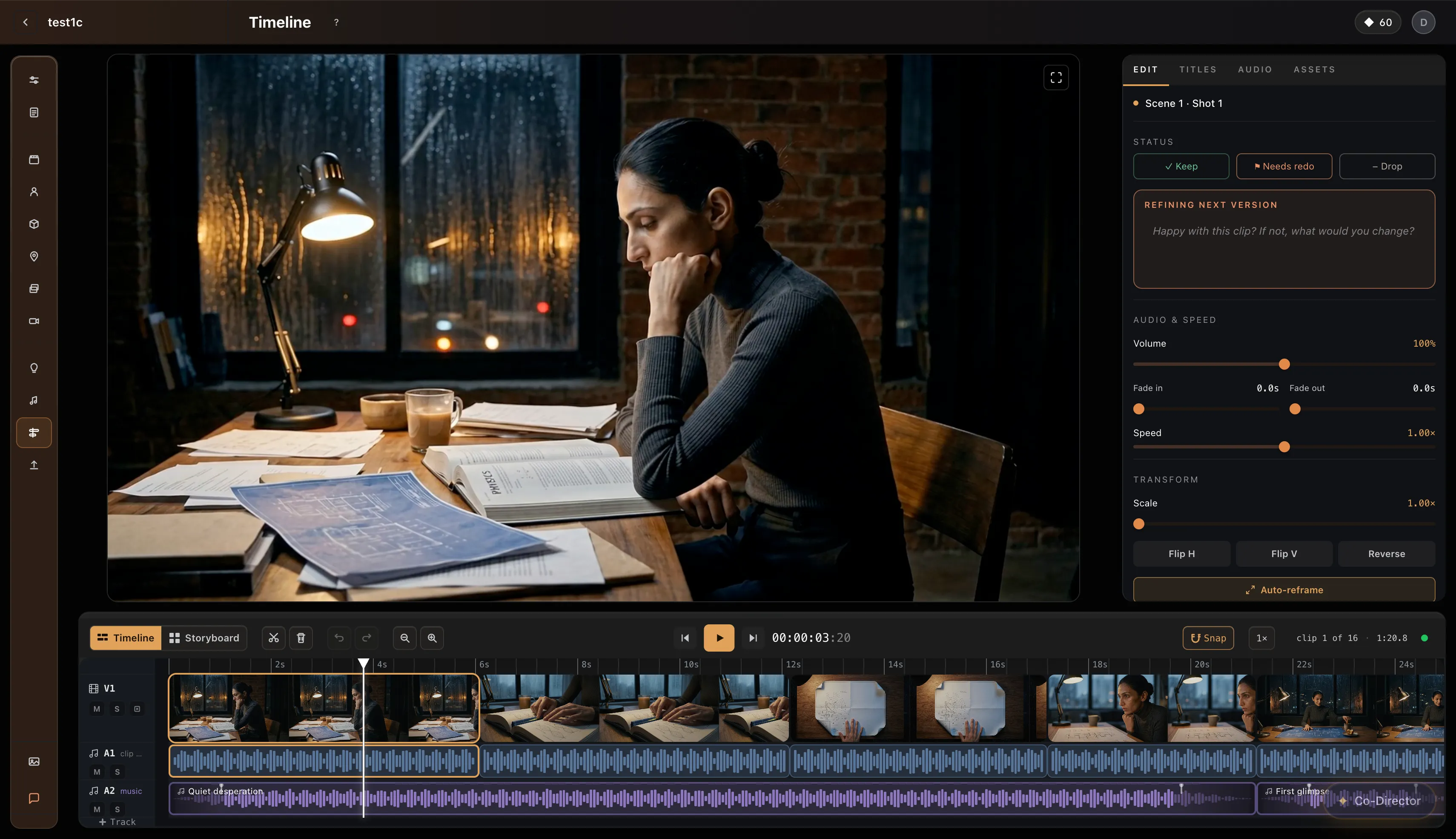Split the clip with the scissors tool

coord(274,638)
